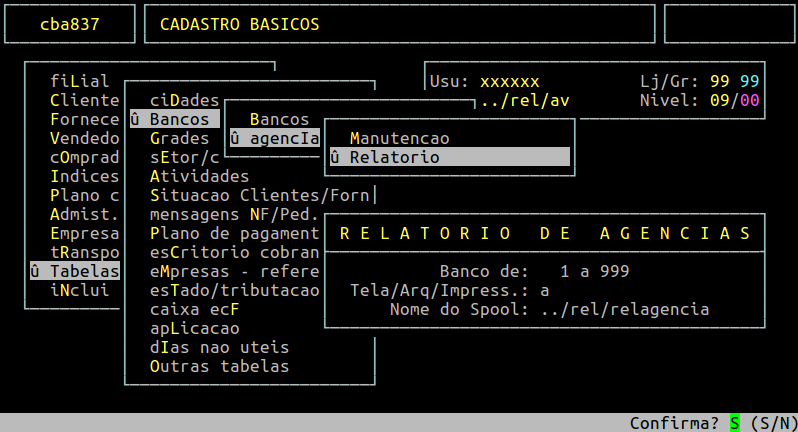Viewport: 798px width, 432px height.
Task: Select dIas nao uteis item
Action: [x=219, y=347]
